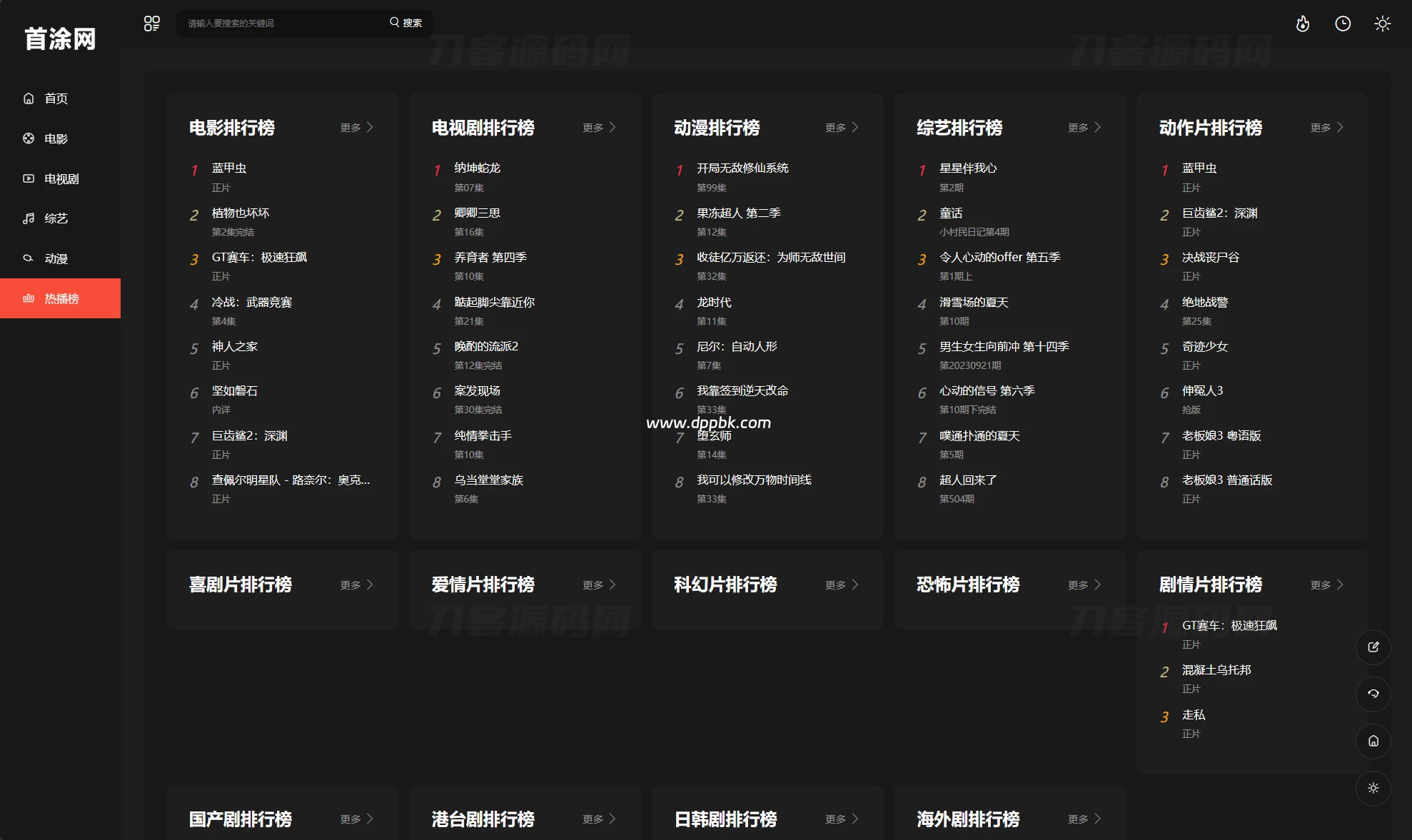Open 奇迹少女 in action ranking
The image size is (1412, 840).
[1206, 347]
